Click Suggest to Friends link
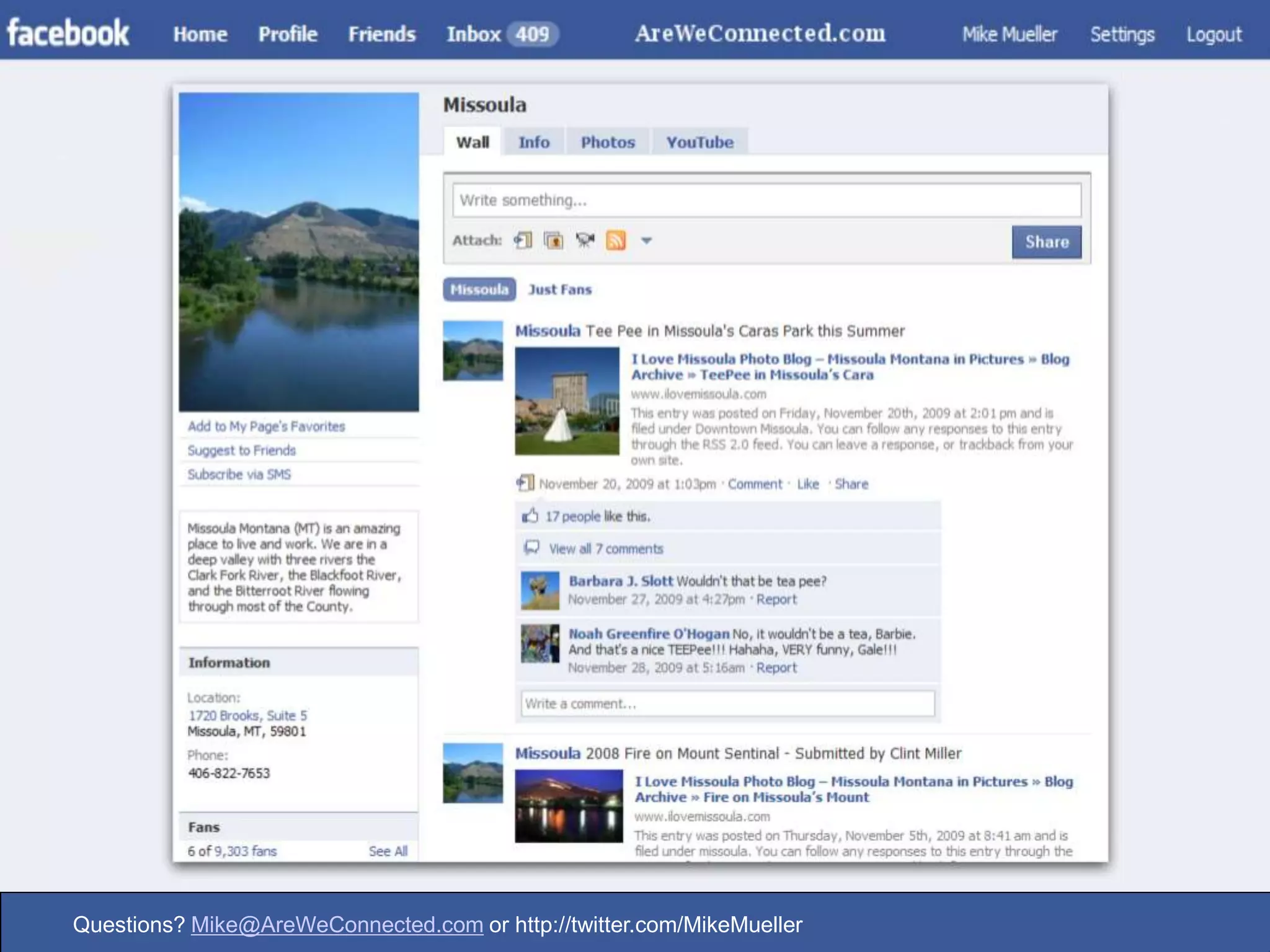1270x952 pixels. pyautogui.click(x=241, y=451)
